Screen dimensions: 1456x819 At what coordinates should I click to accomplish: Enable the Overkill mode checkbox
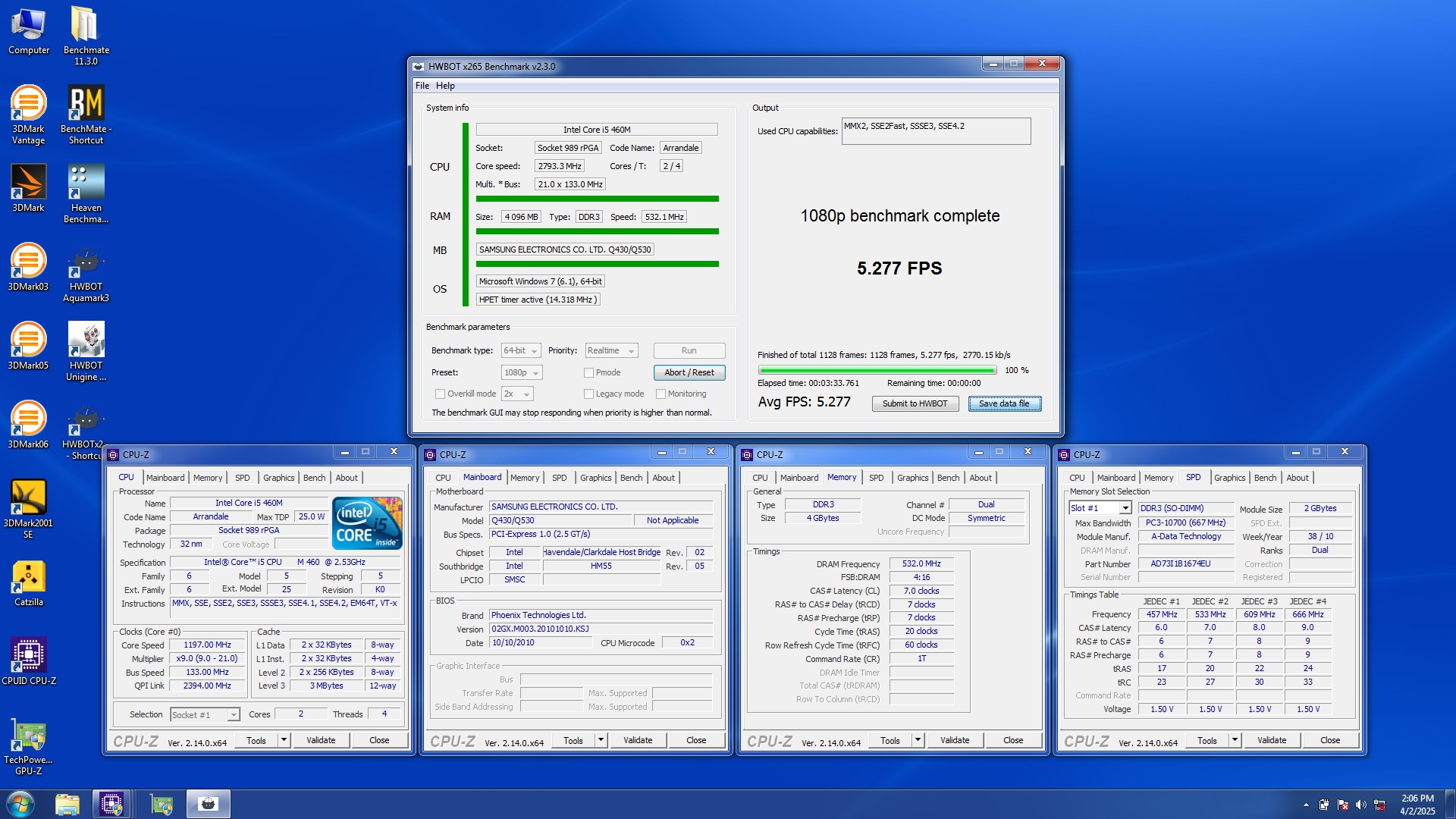(440, 394)
